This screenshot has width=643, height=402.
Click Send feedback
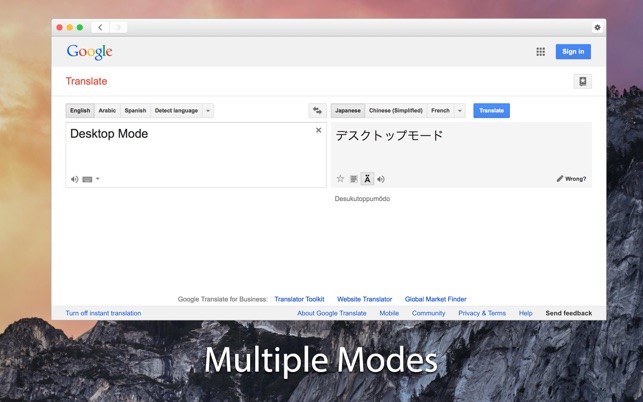click(569, 313)
